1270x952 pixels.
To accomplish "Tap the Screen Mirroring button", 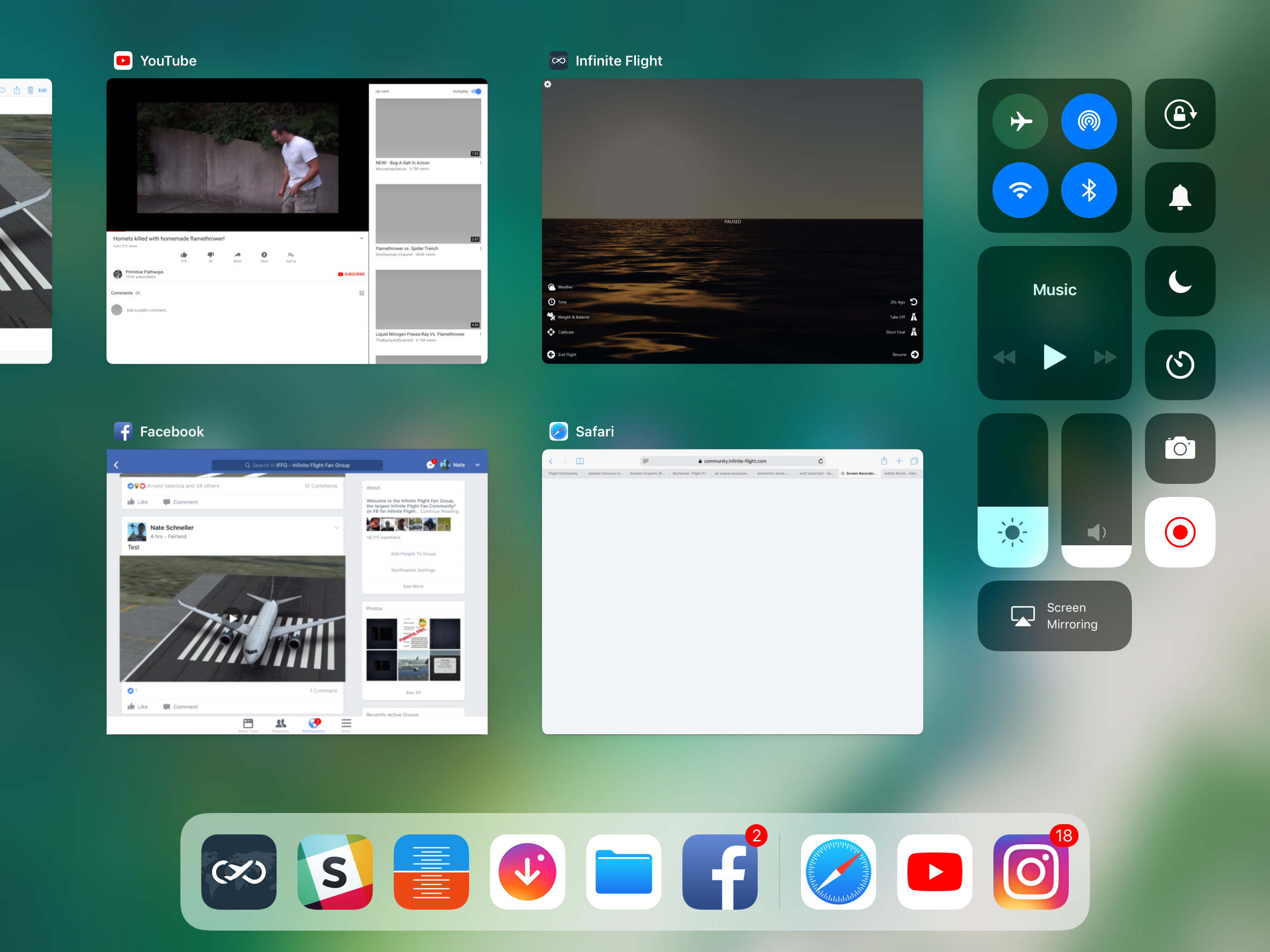I will pos(1054,615).
